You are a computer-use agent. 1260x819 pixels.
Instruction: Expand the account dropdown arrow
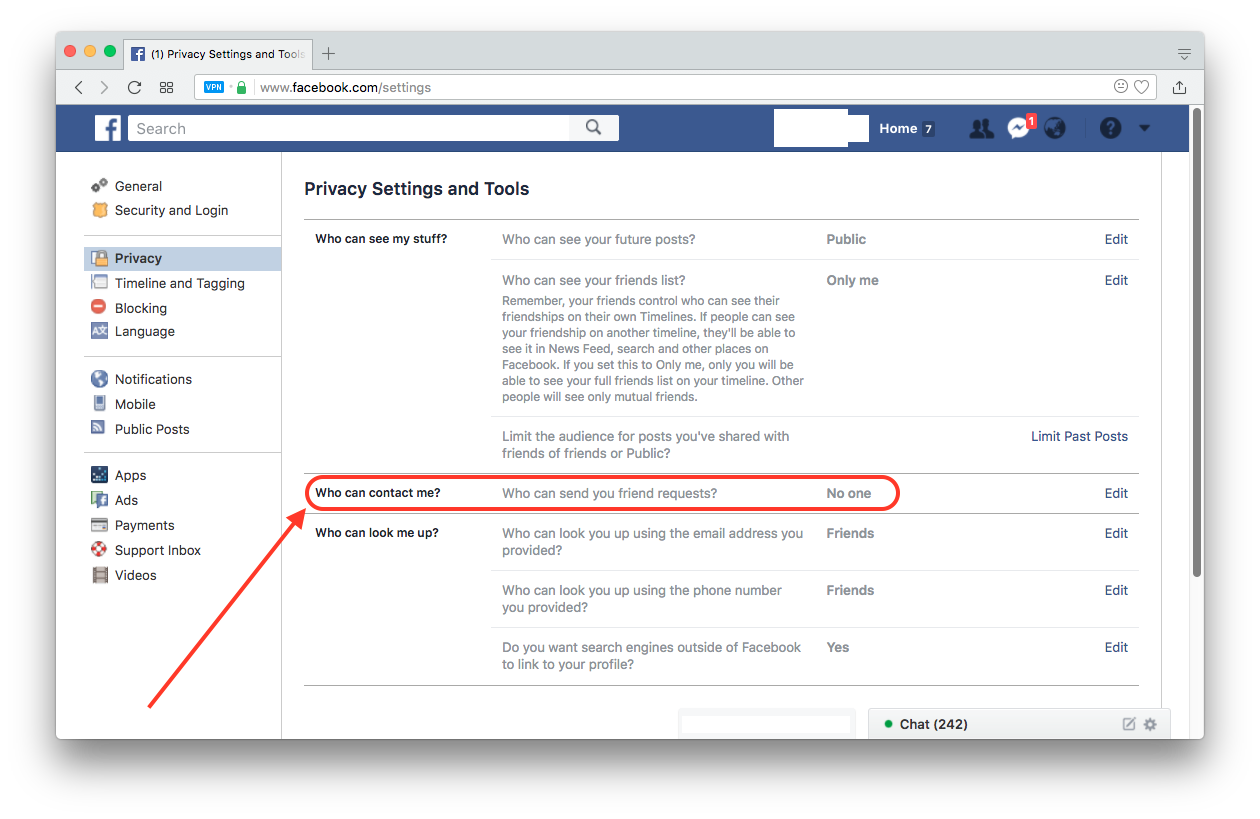click(1145, 128)
